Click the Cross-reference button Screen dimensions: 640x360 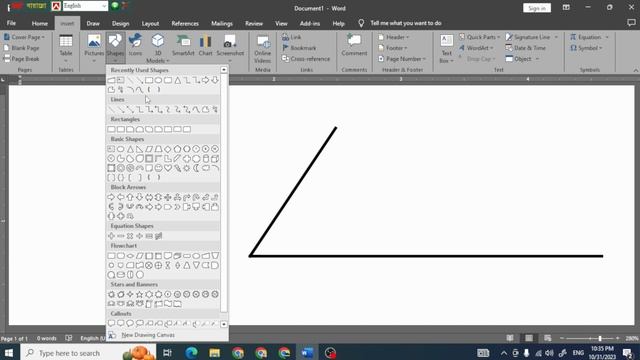click(x=306, y=59)
